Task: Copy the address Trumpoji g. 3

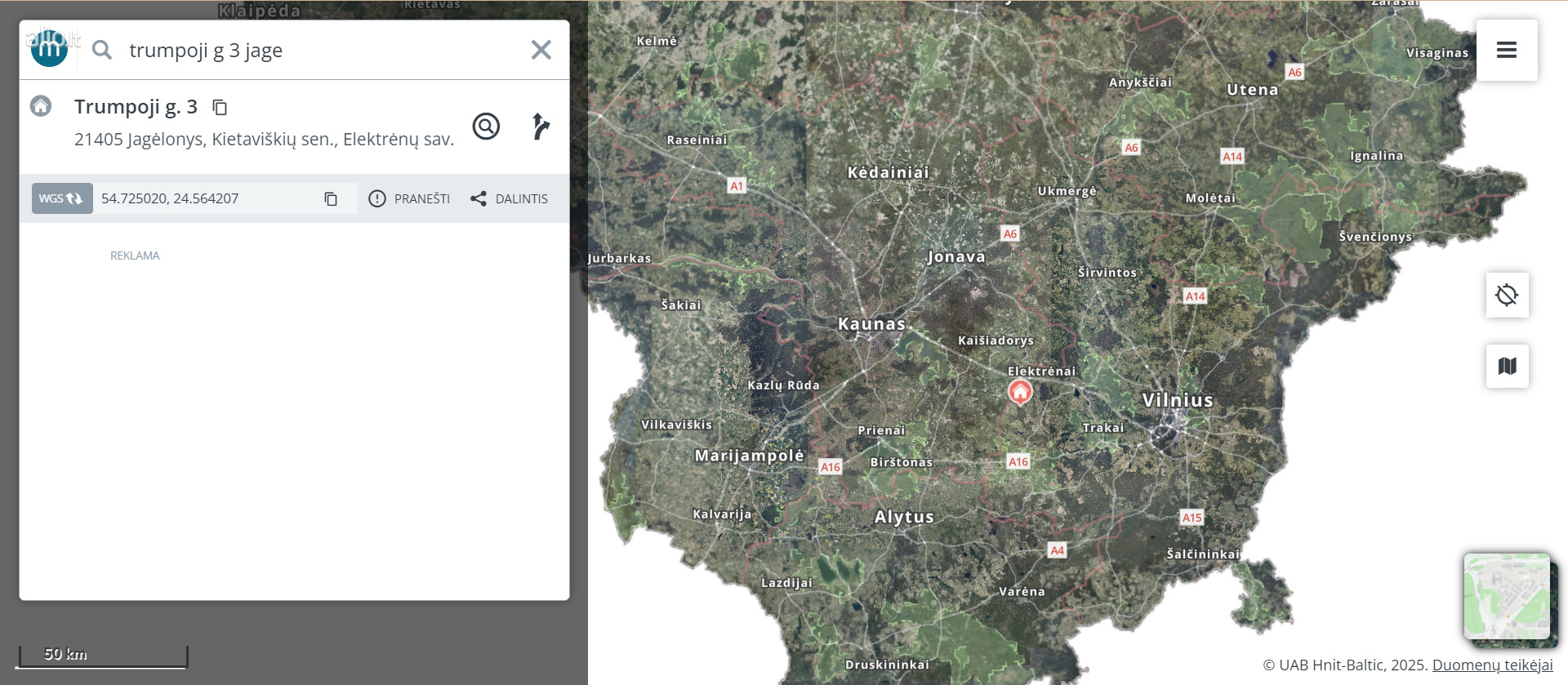Action: click(x=220, y=108)
